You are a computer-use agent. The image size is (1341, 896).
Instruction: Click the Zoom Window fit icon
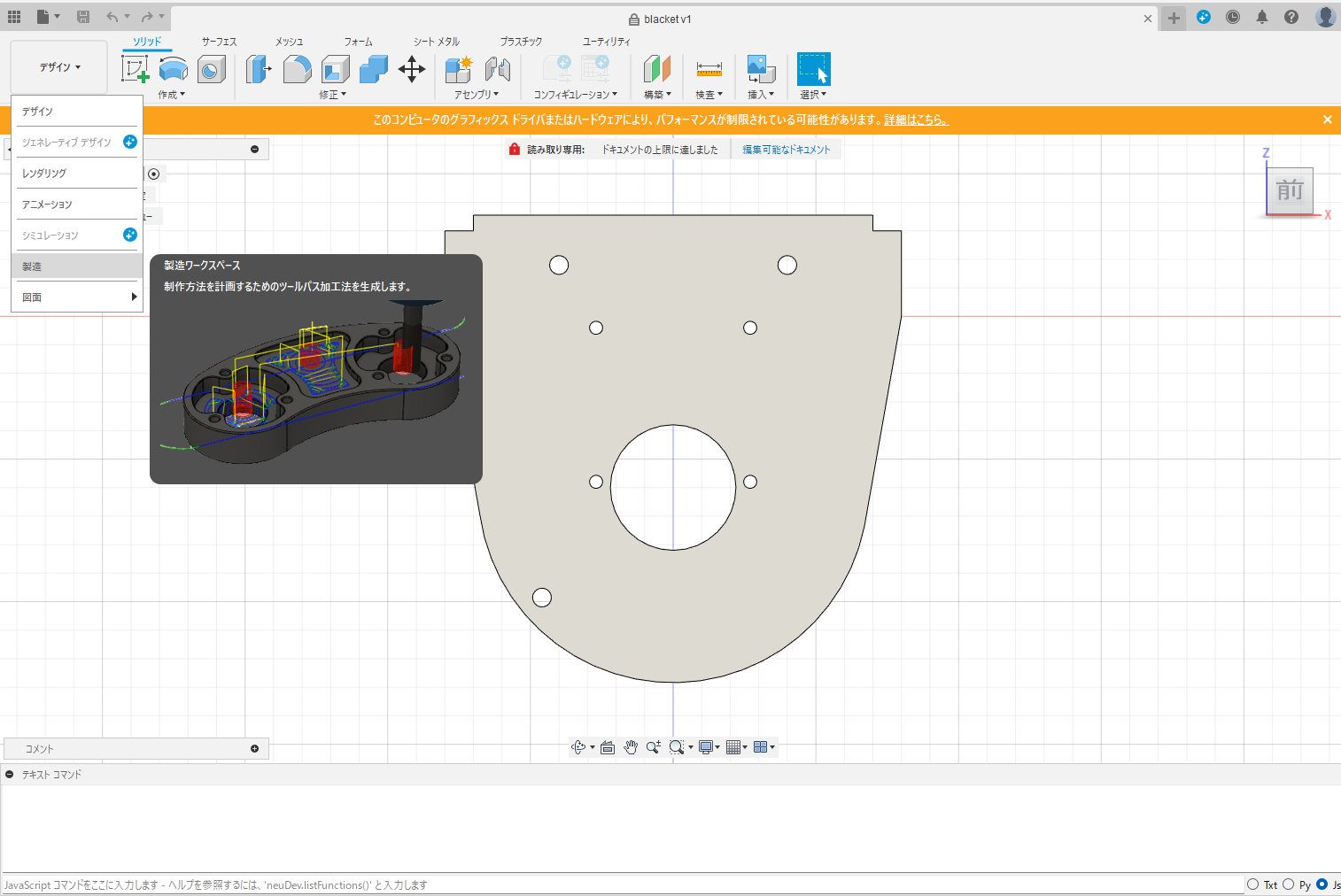click(677, 747)
